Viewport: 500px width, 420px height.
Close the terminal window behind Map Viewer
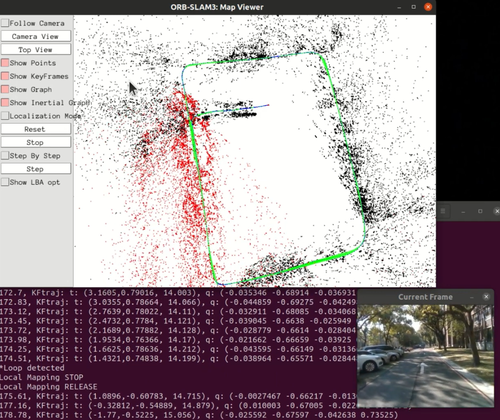pos(497,211)
